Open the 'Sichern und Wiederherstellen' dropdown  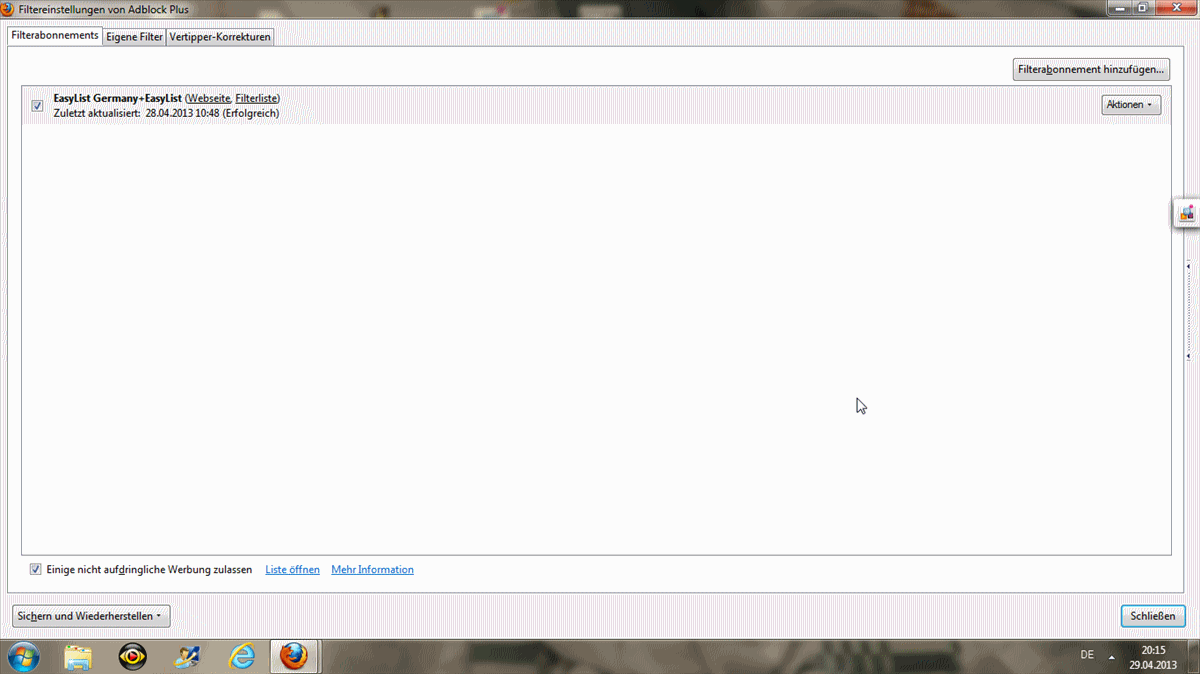91,616
